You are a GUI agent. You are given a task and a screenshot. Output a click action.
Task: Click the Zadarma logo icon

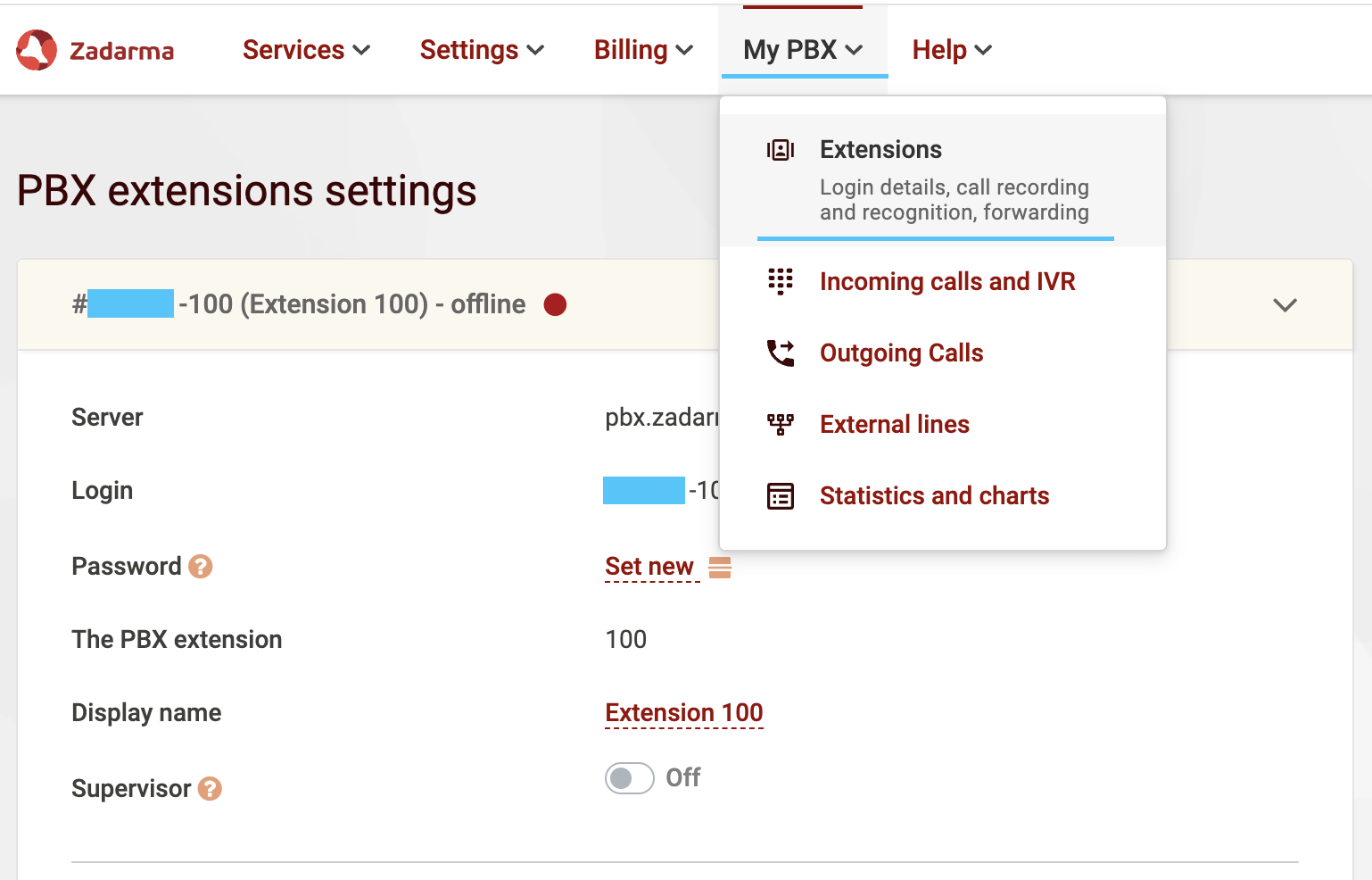[x=37, y=50]
